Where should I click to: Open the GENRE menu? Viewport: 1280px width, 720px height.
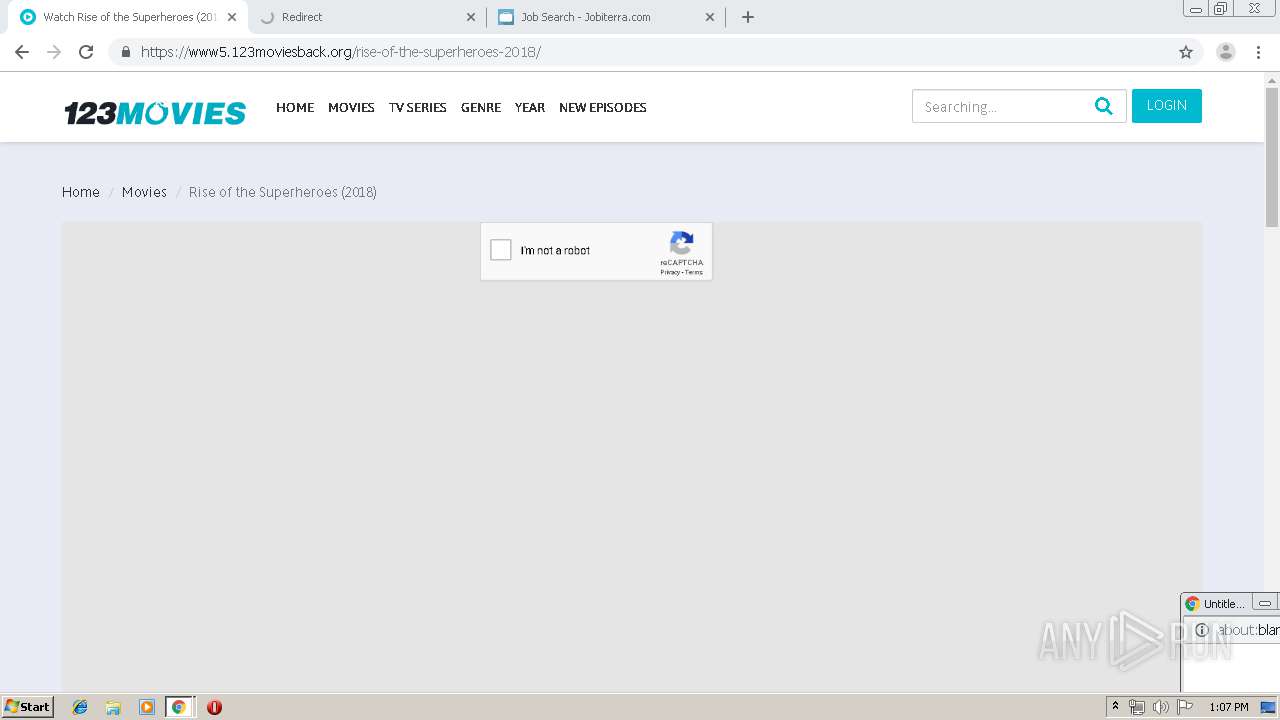point(481,107)
